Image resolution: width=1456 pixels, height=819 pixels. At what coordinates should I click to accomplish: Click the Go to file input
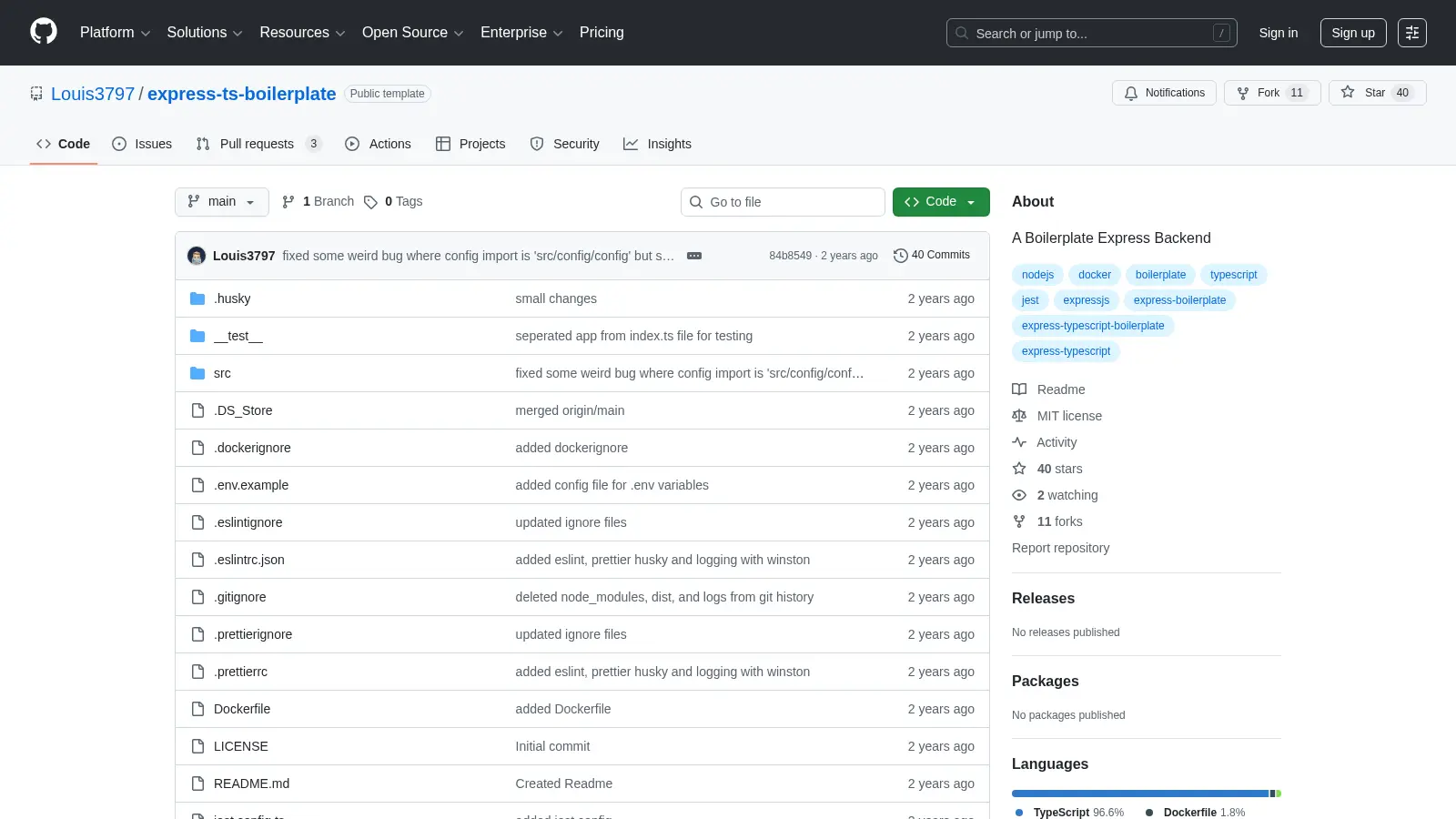point(783,202)
